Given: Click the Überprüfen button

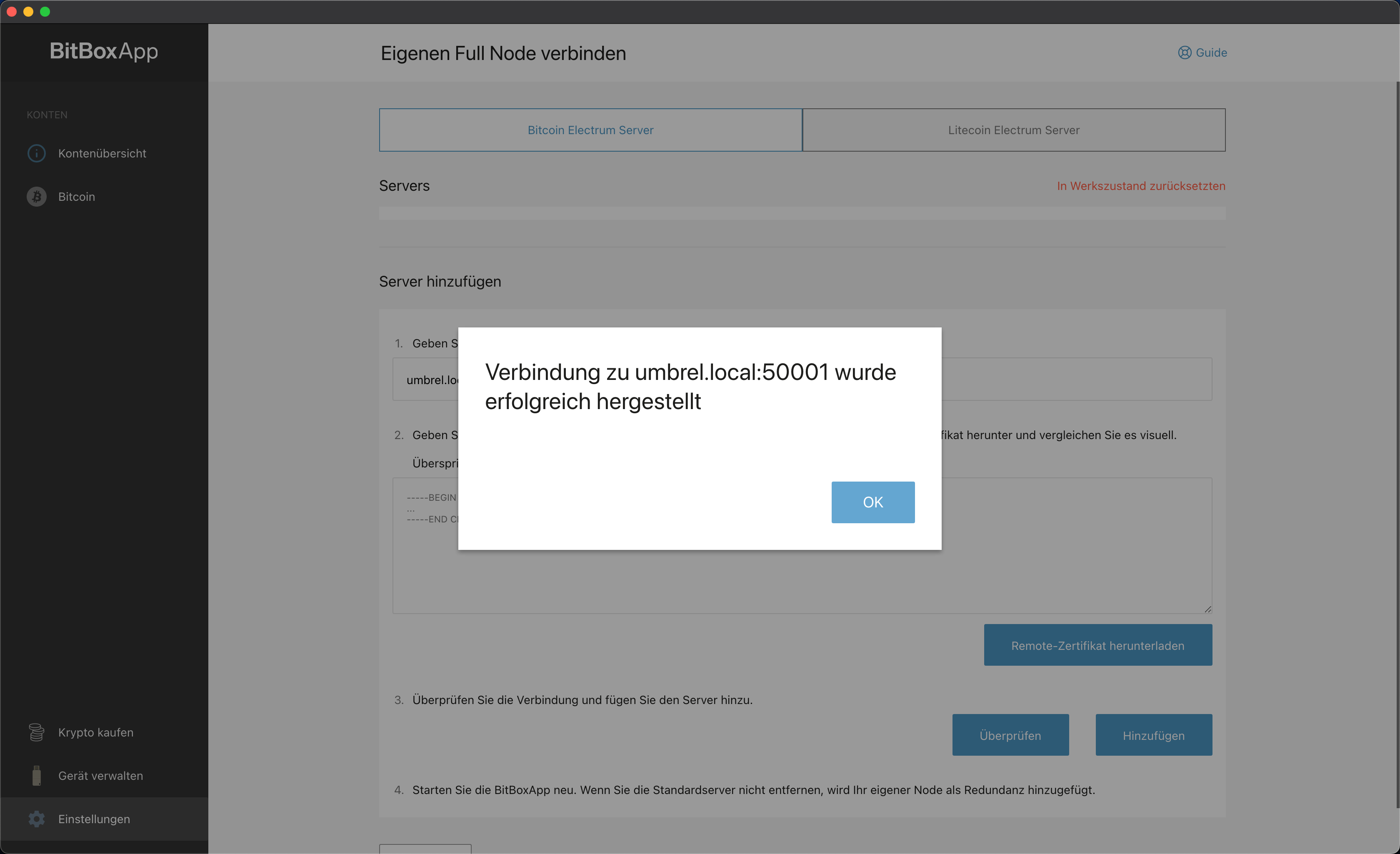Looking at the screenshot, I should [1010, 735].
